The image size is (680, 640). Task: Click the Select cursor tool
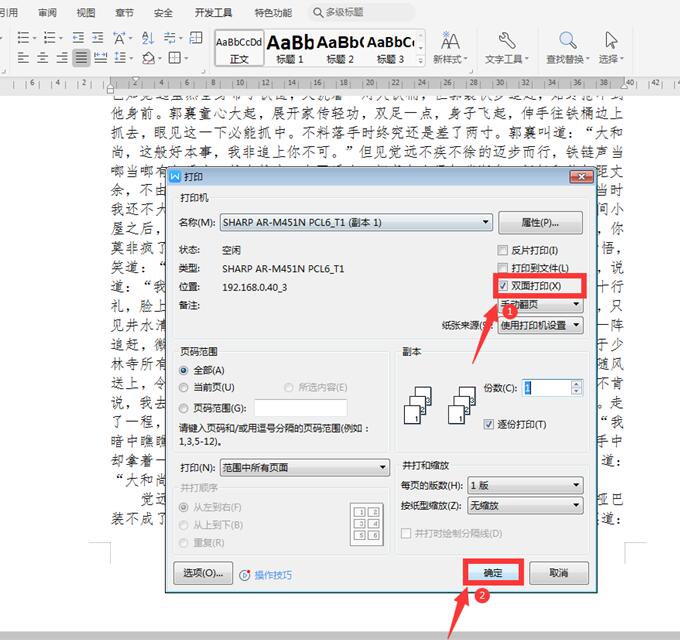[x=611, y=40]
